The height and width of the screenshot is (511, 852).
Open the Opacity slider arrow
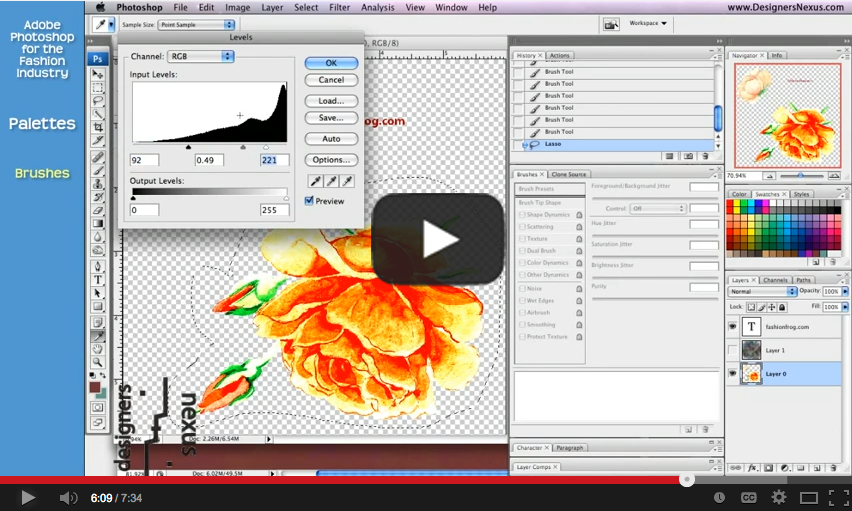coord(845,291)
